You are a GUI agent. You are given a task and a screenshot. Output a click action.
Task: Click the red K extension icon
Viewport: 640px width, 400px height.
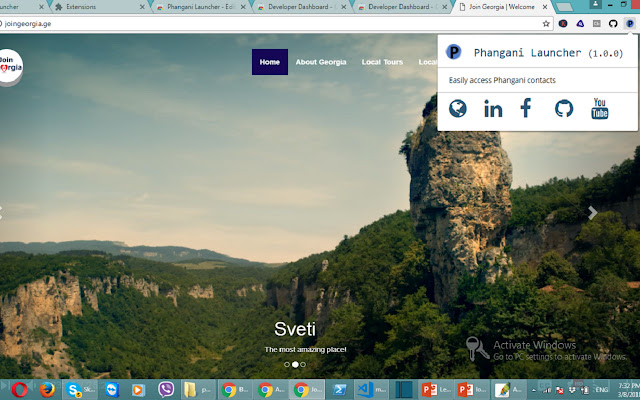[x=563, y=24]
